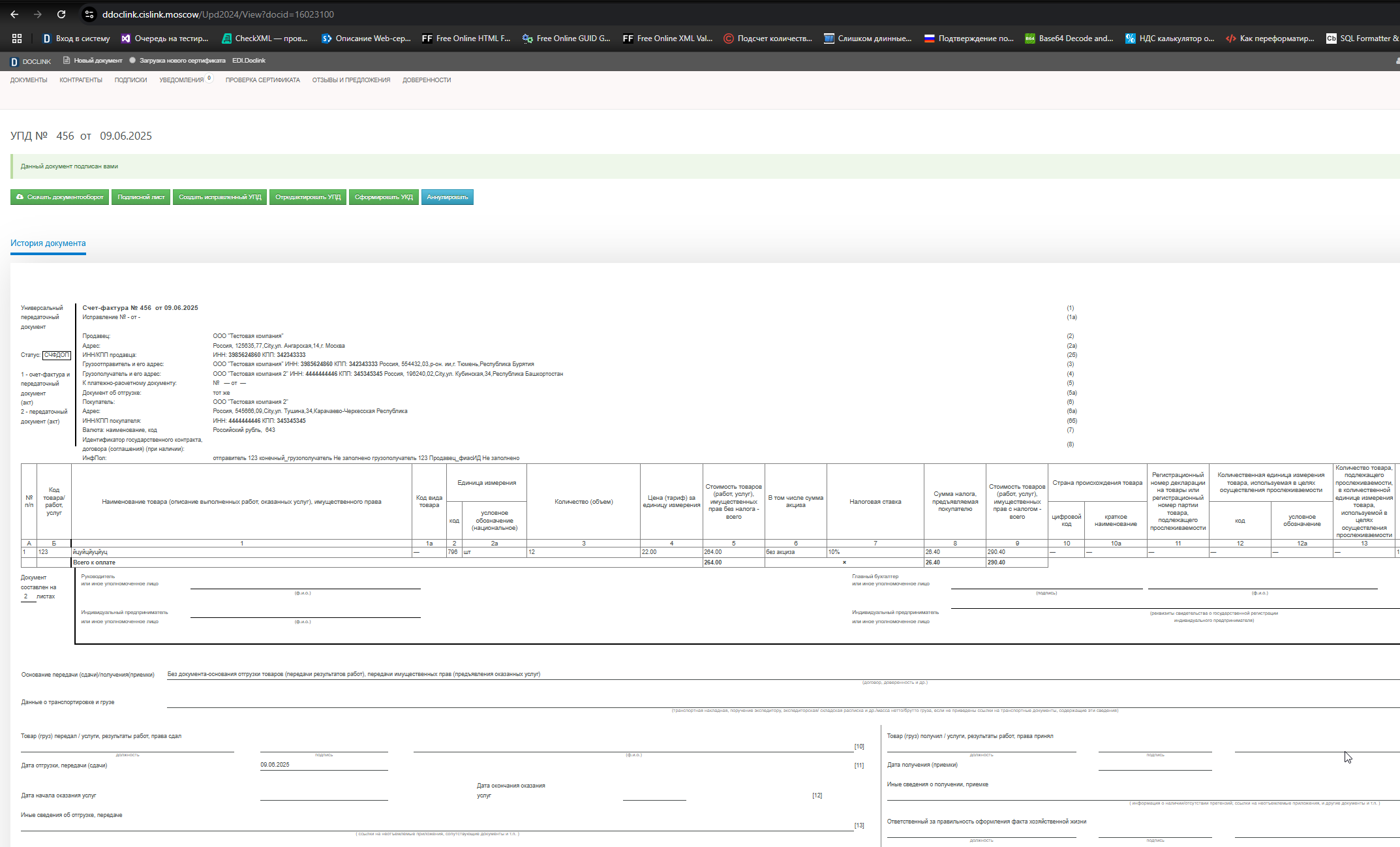Open the ПОДПИСКИ menu
This screenshot has height=847, width=1400.
(130, 80)
